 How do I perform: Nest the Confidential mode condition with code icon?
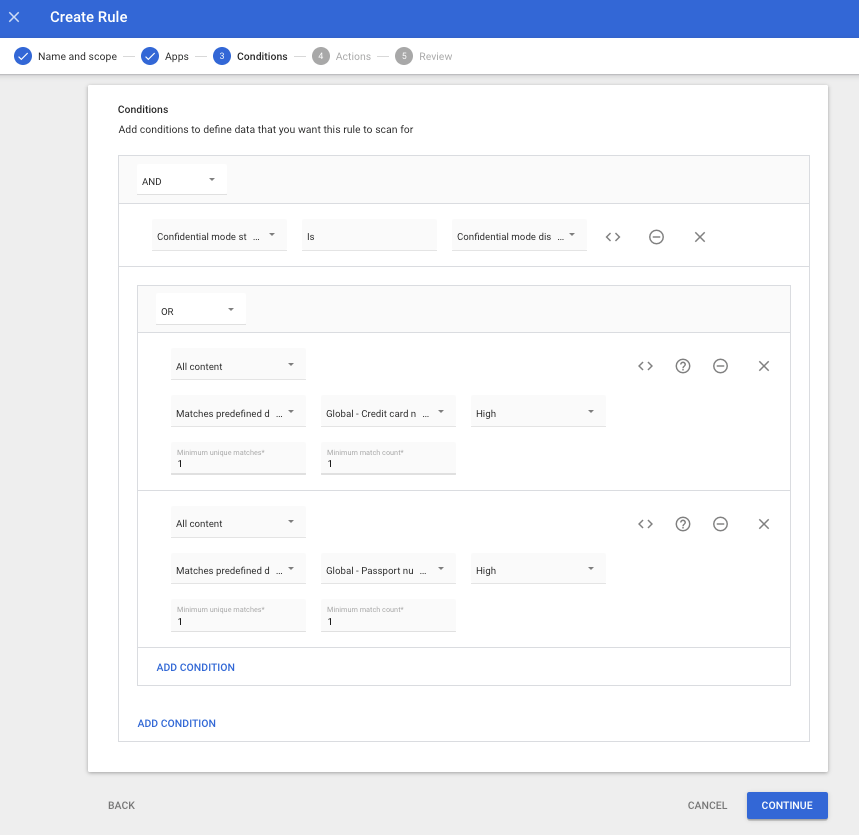(613, 237)
